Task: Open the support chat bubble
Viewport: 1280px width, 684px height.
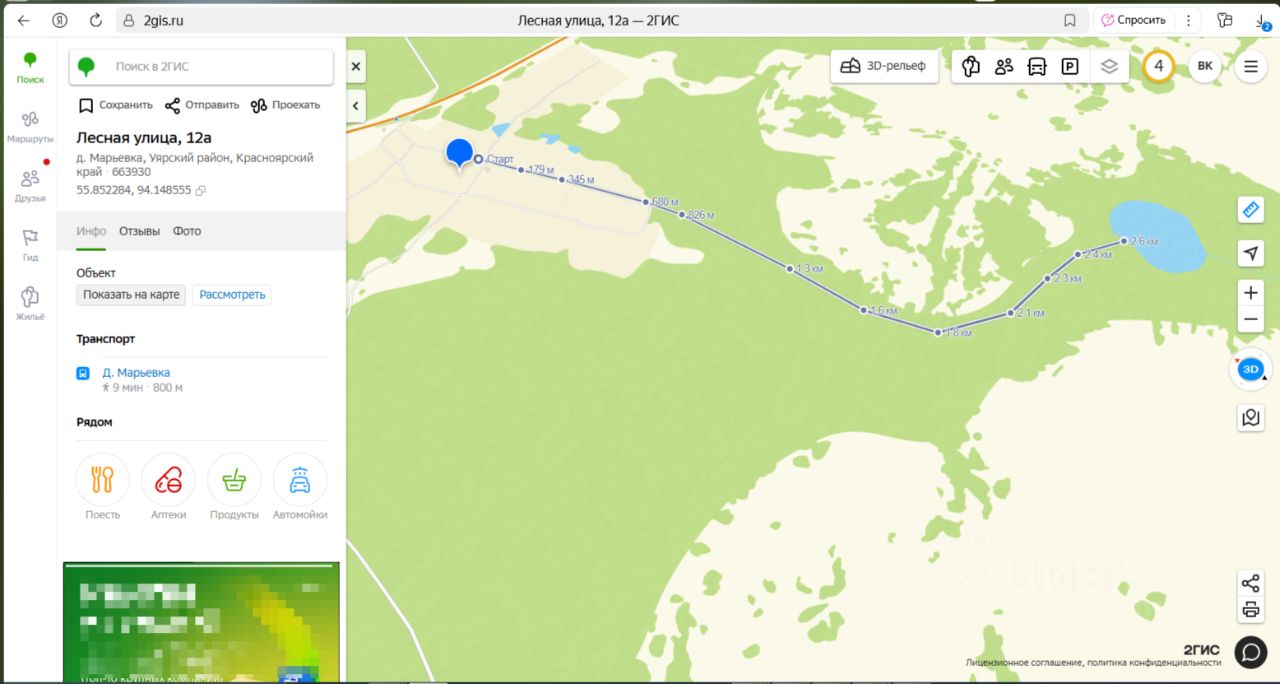Action: [x=1251, y=652]
